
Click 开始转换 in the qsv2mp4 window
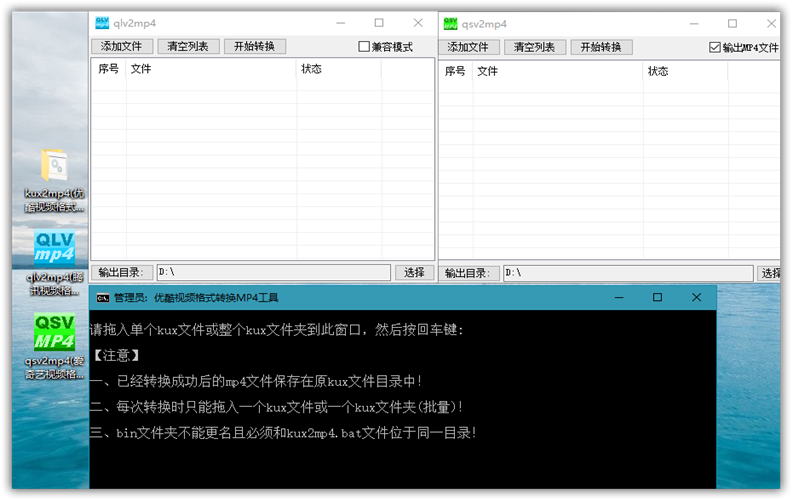pyautogui.click(x=602, y=47)
